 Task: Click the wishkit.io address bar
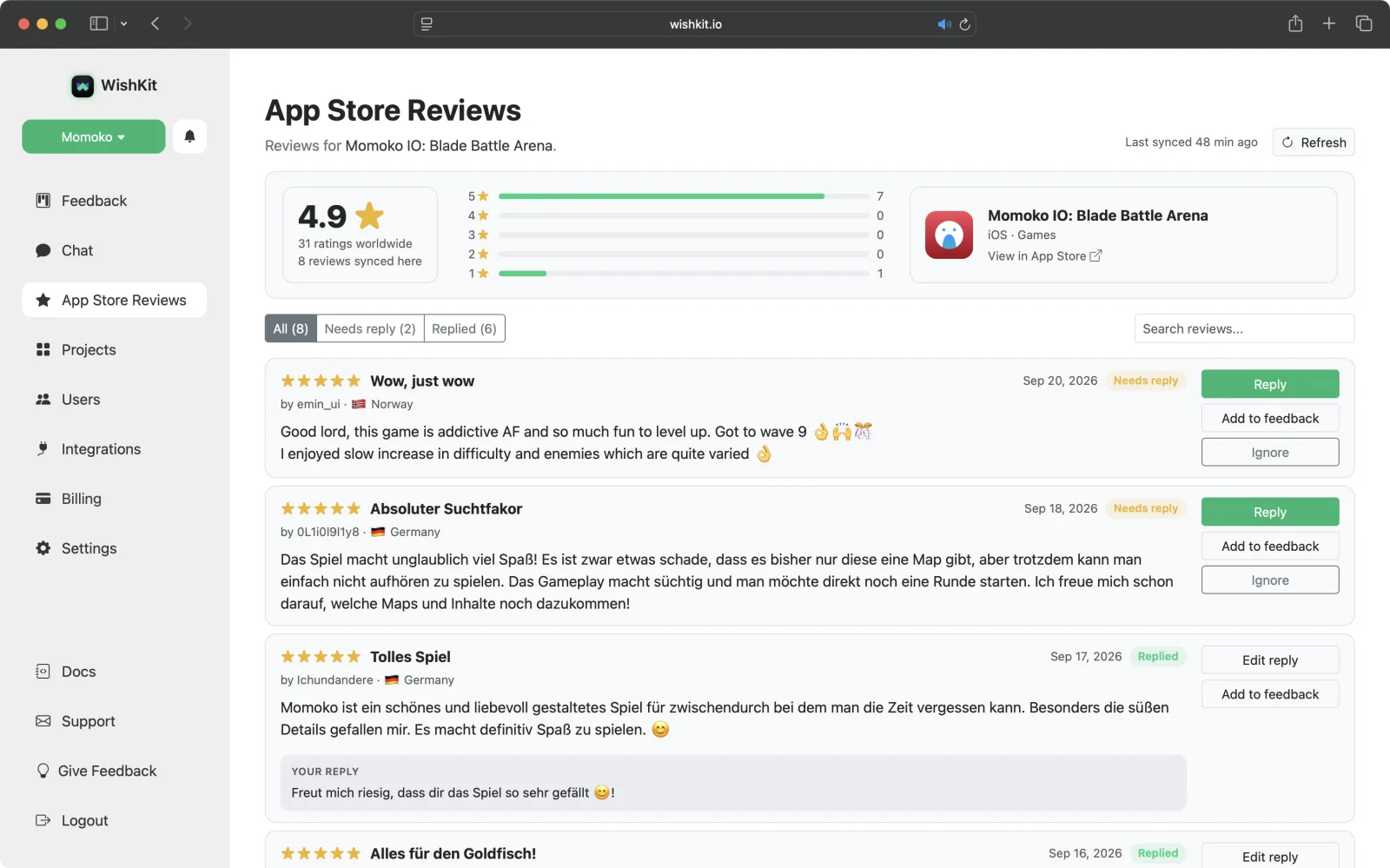[x=695, y=24]
